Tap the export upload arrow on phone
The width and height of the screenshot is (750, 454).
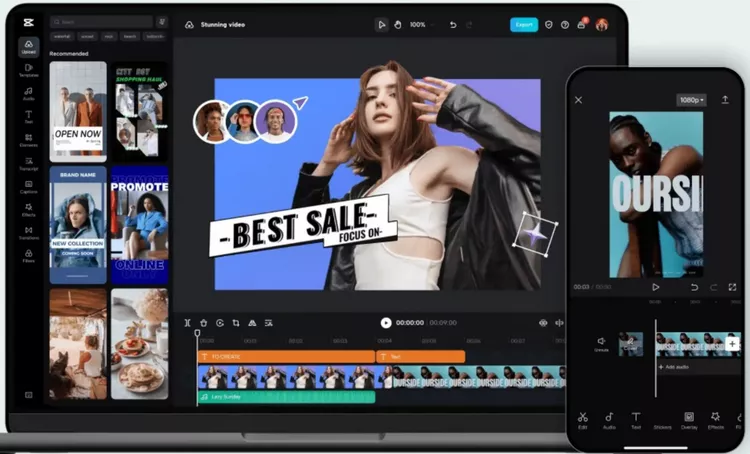coord(725,100)
